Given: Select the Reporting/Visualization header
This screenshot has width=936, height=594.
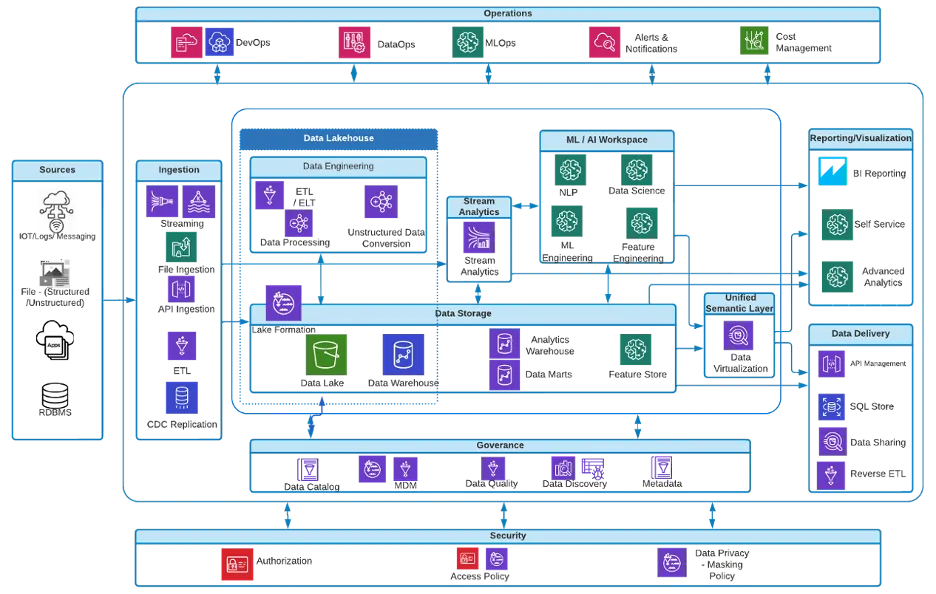Looking at the screenshot, I should [860, 139].
